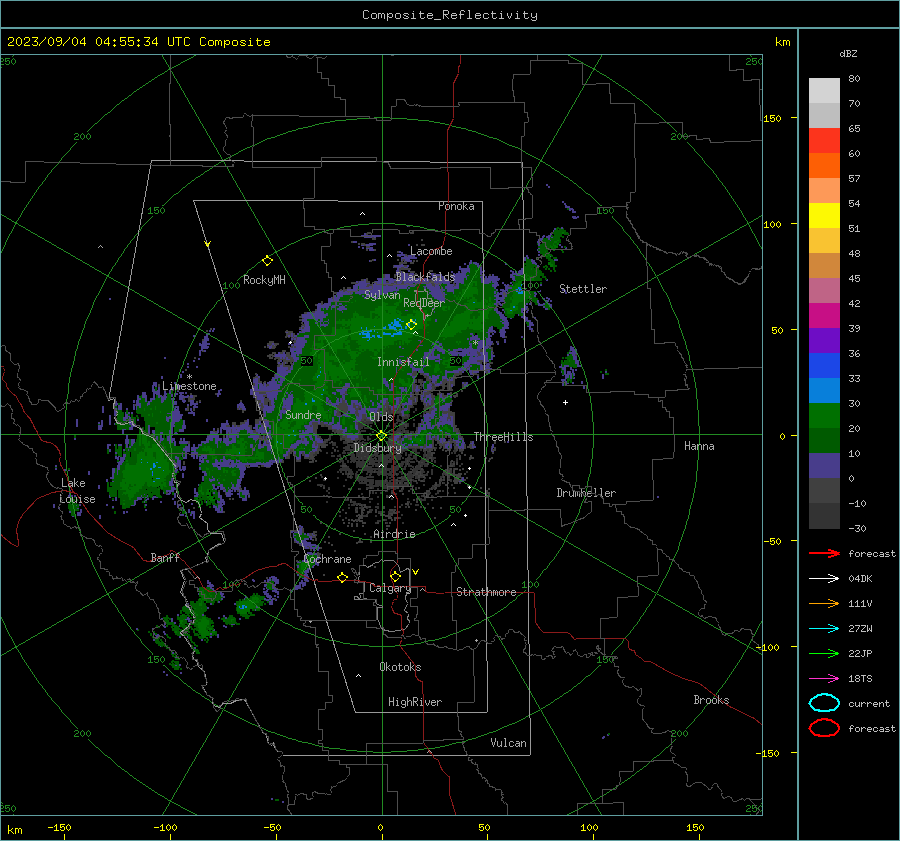
Task: Click the RedDeer city label
Action: coord(424,303)
